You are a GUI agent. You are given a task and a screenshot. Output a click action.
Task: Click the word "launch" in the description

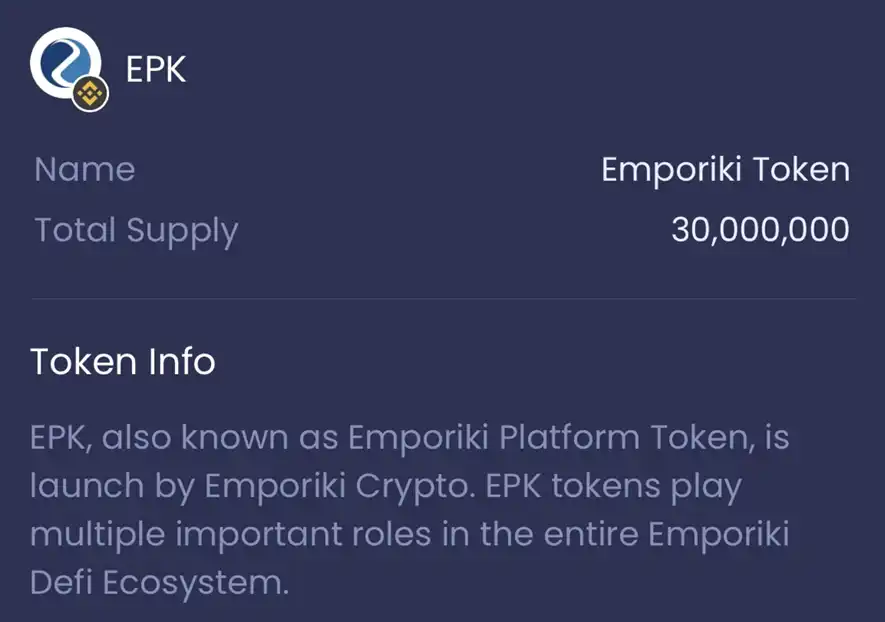point(84,486)
